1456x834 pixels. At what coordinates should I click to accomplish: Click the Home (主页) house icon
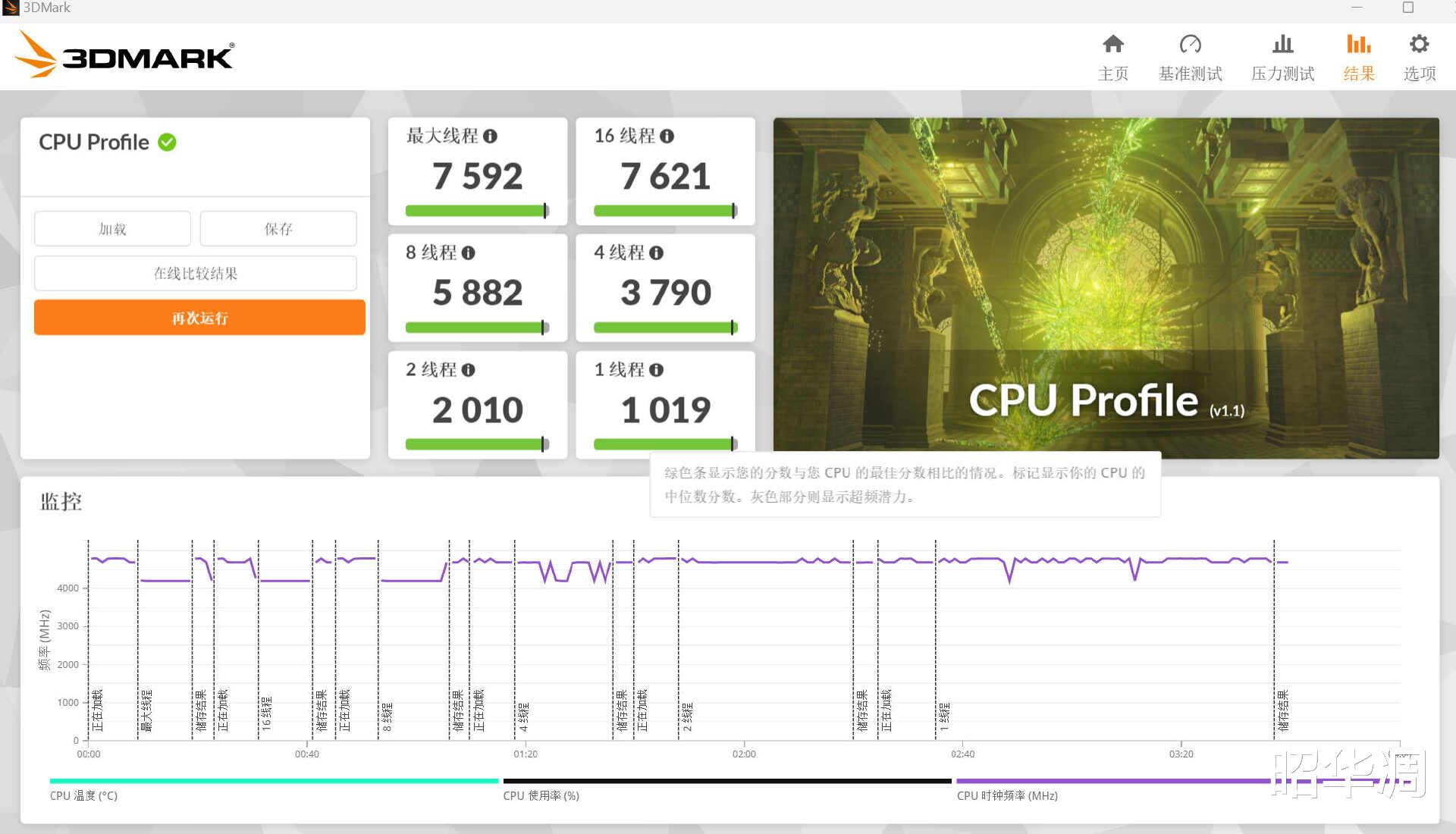click(x=1112, y=44)
